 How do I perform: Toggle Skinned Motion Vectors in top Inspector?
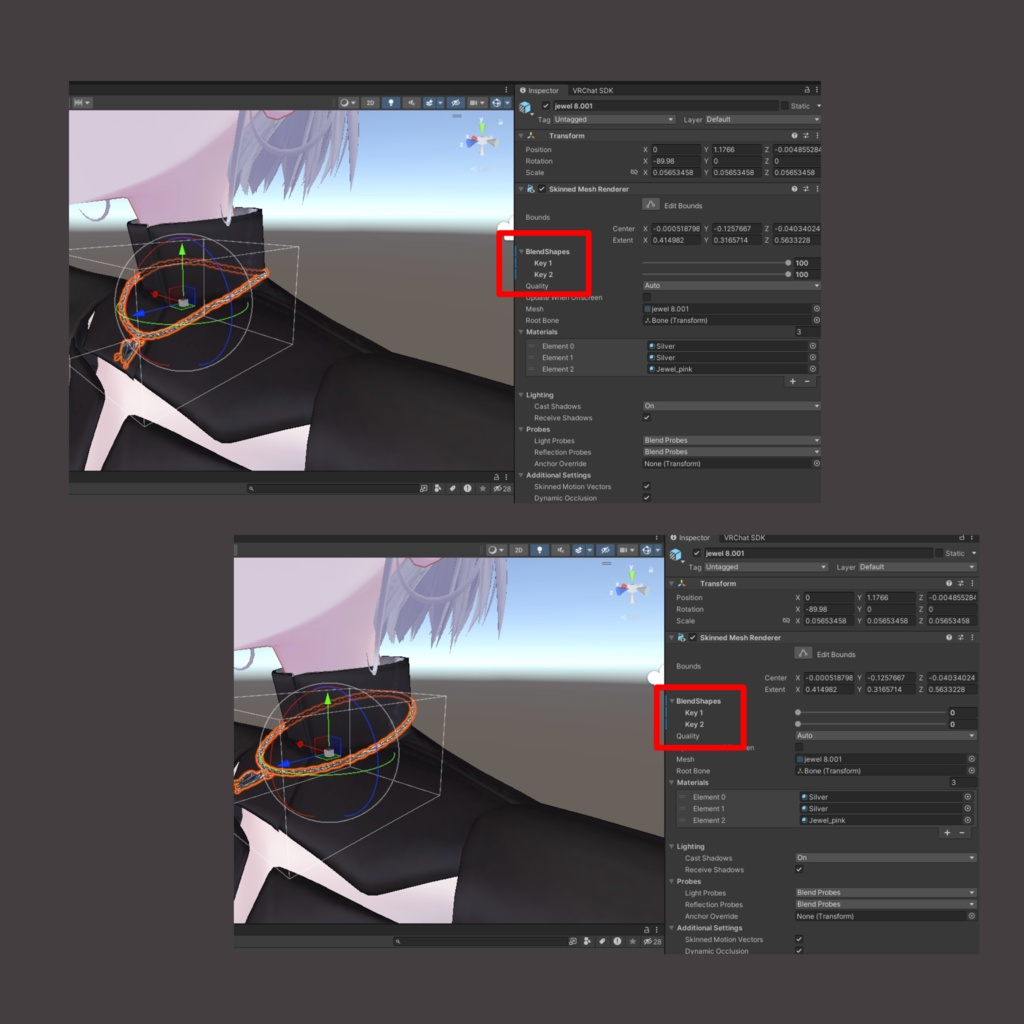pos(647,486)
